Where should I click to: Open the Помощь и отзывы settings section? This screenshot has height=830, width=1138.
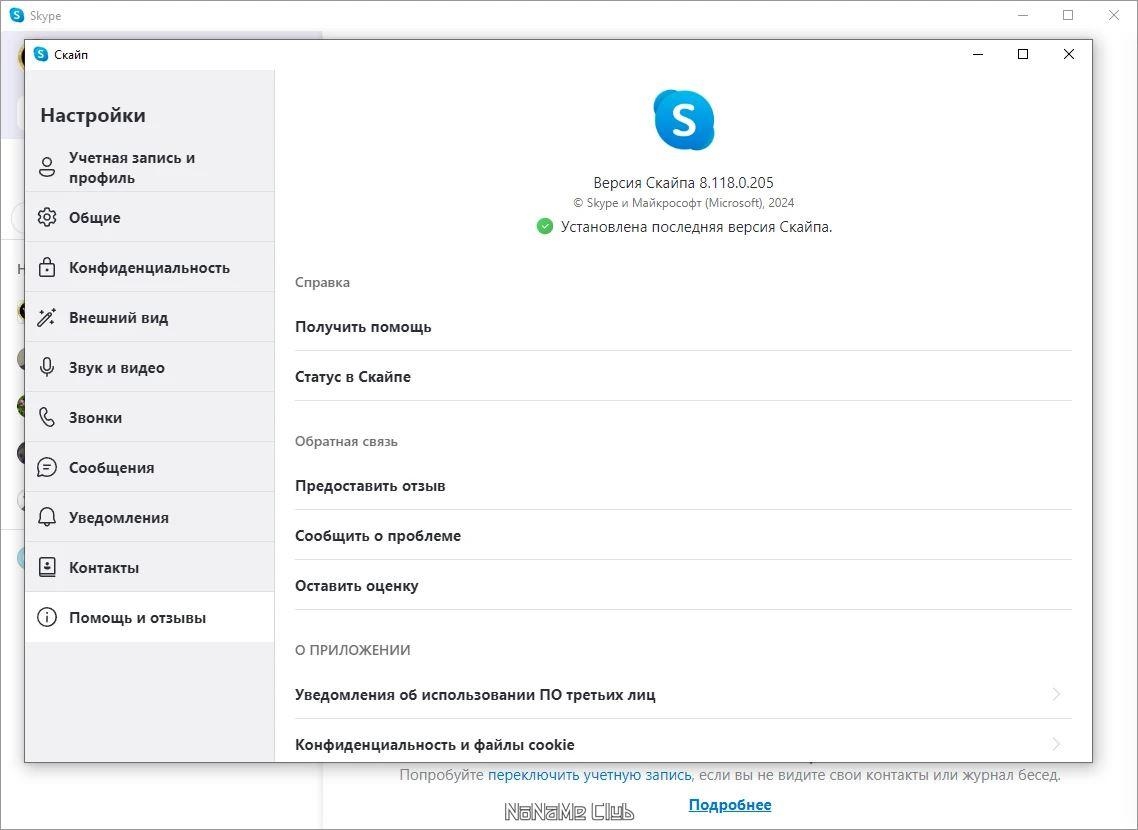[x=137, y=618]
